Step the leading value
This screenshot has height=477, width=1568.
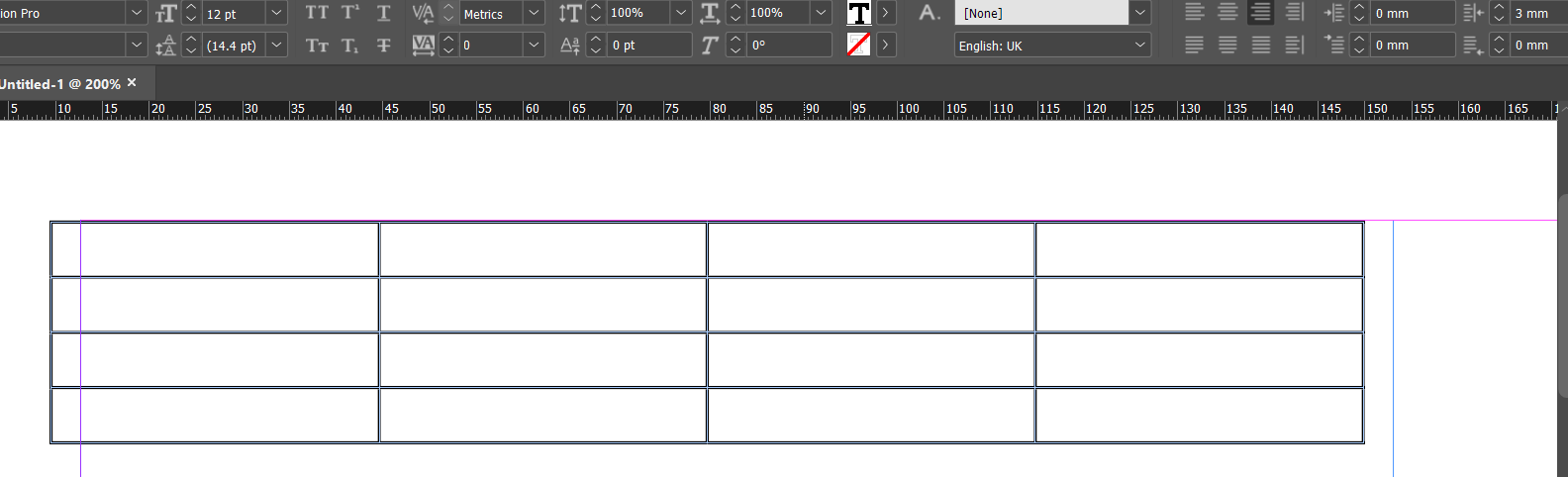[191, 46]
